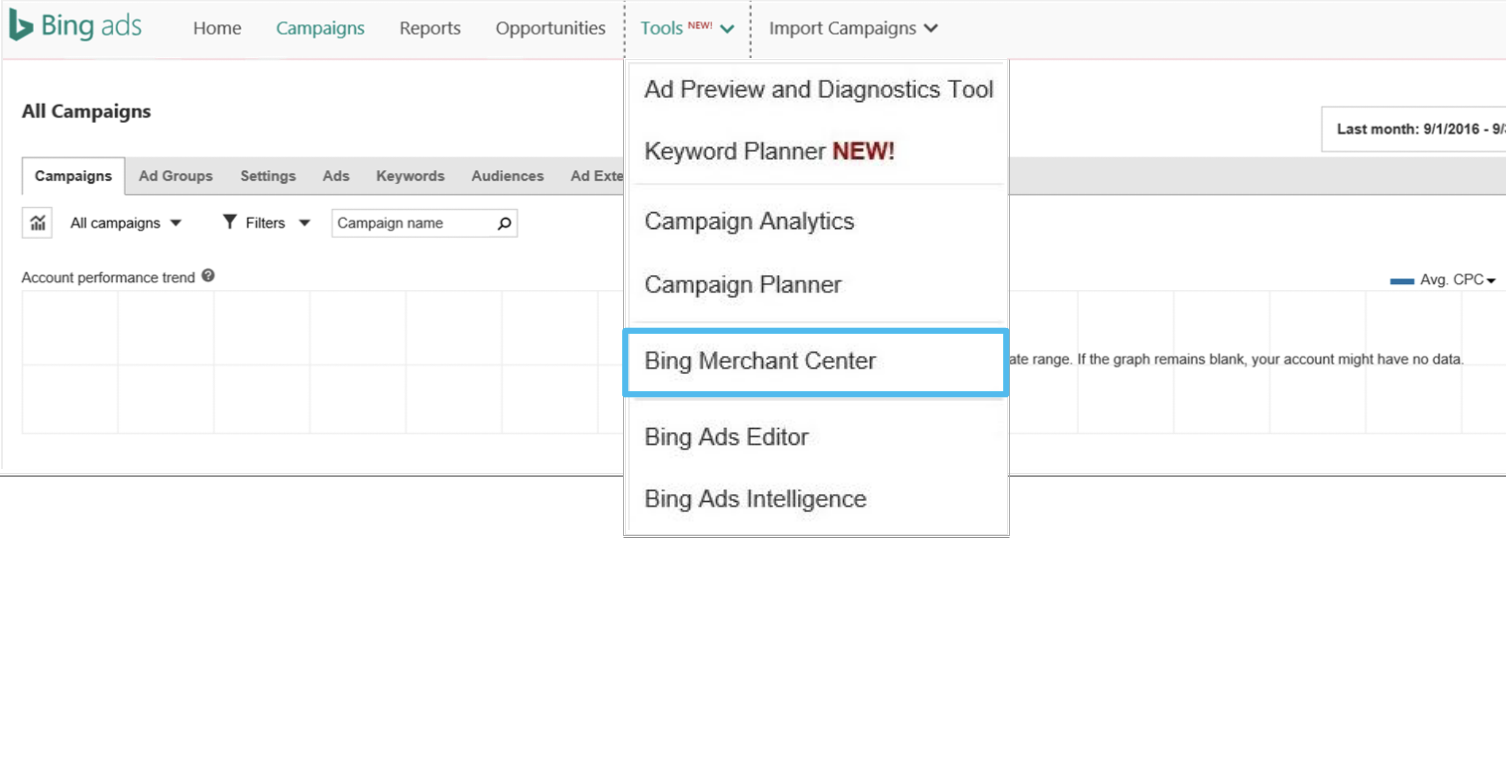The width and height of the screenshot is (1506, 784).
Task: Click the Campaign name search field
Action: 412,223
